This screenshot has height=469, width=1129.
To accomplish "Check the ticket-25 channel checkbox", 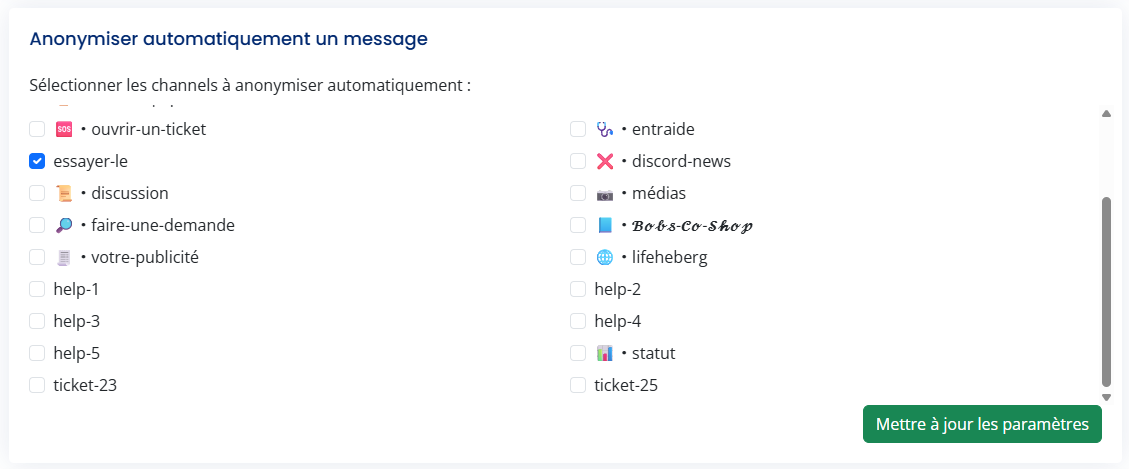I will pos(578,385).
